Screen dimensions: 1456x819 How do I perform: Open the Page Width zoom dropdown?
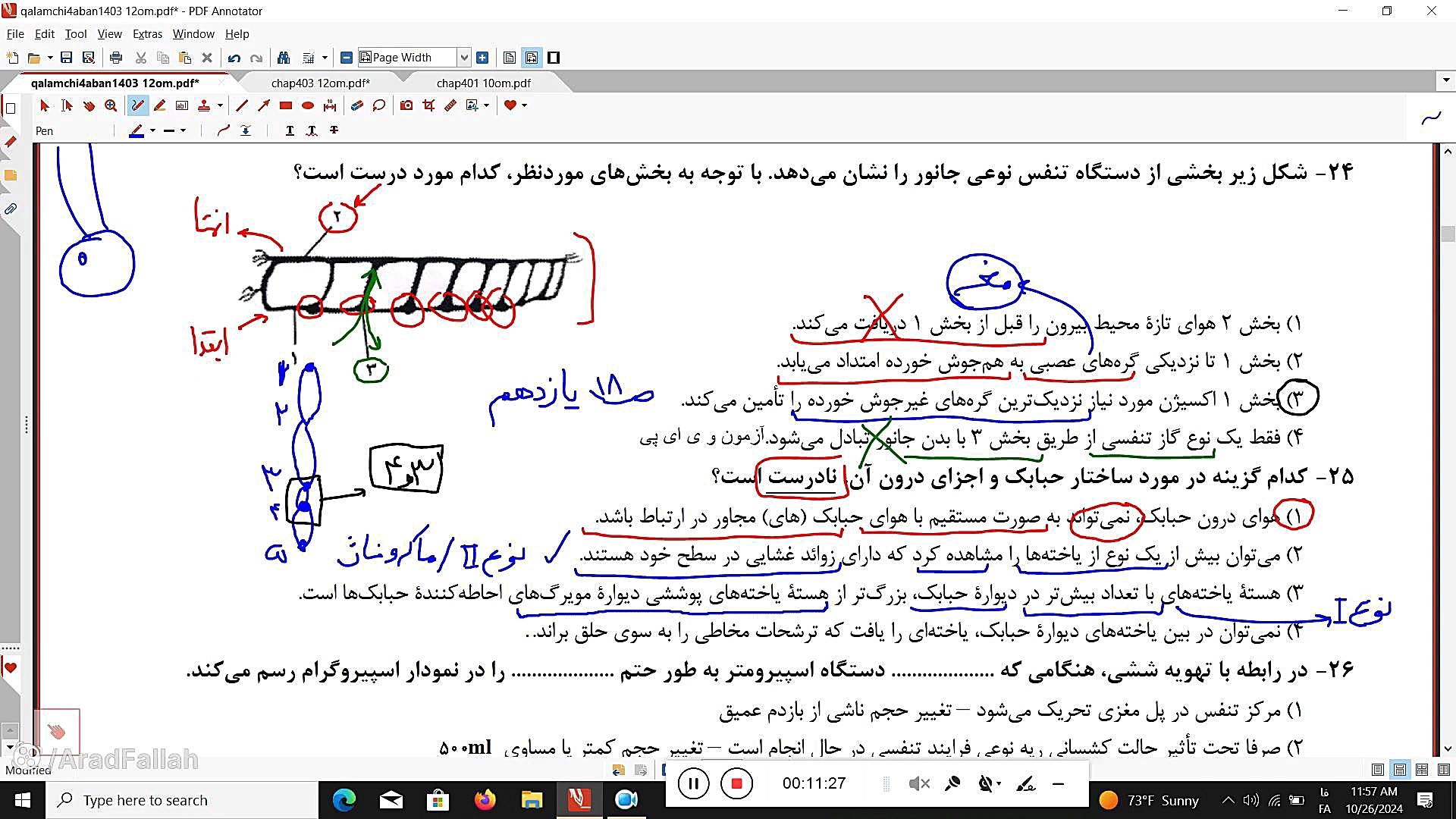click(464, 58)
